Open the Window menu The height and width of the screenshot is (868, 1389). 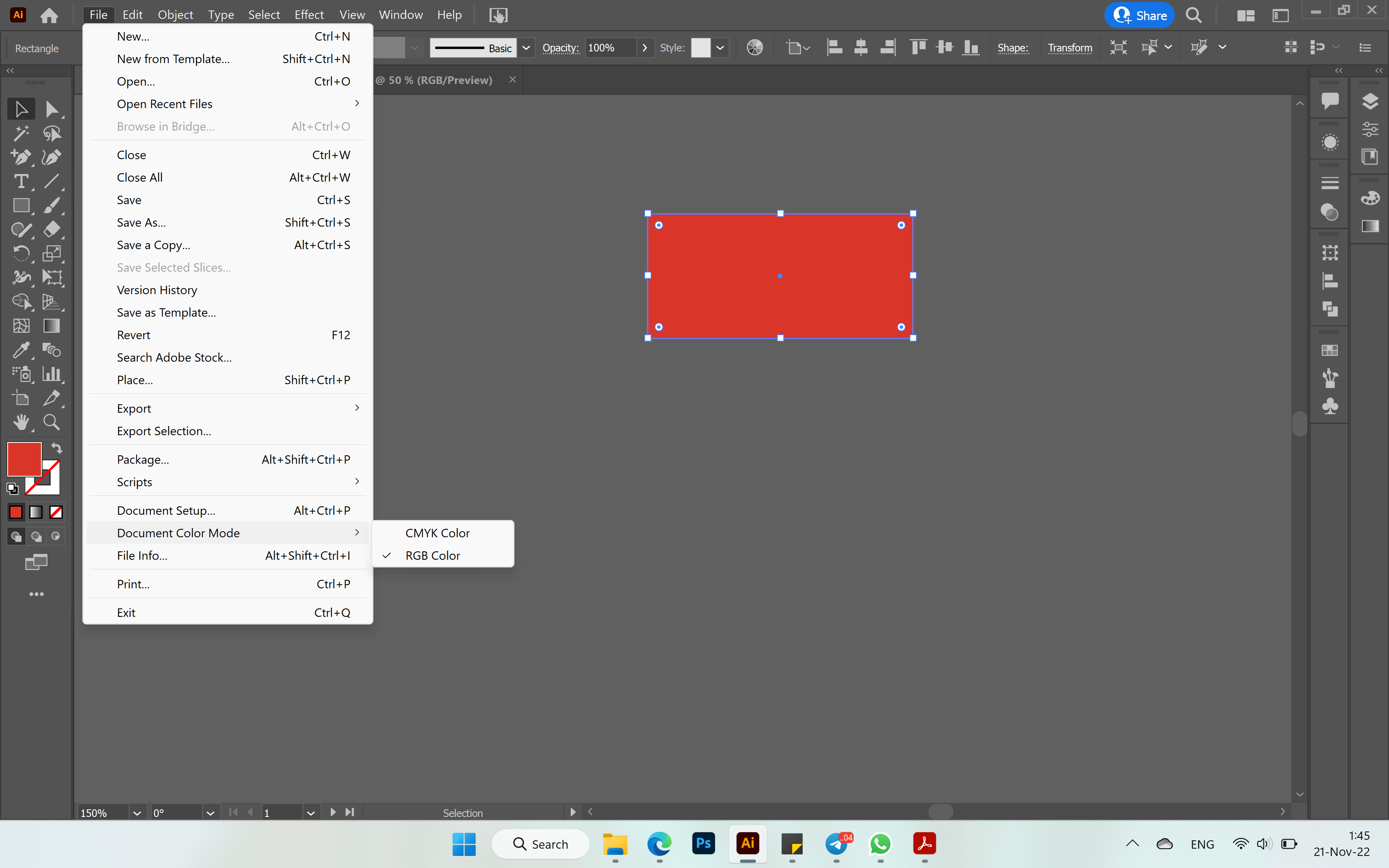pos(400,14)
